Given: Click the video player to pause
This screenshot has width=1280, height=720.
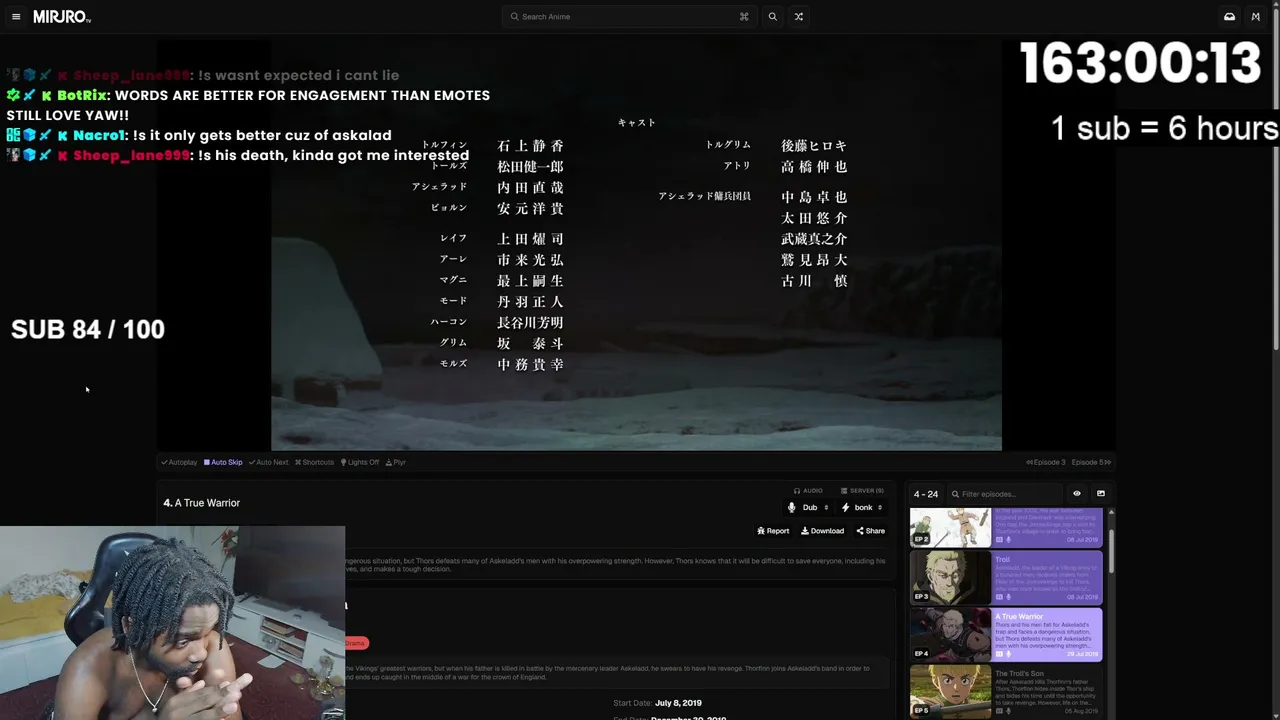Looking at the screenshot, I should click(636, 245).
